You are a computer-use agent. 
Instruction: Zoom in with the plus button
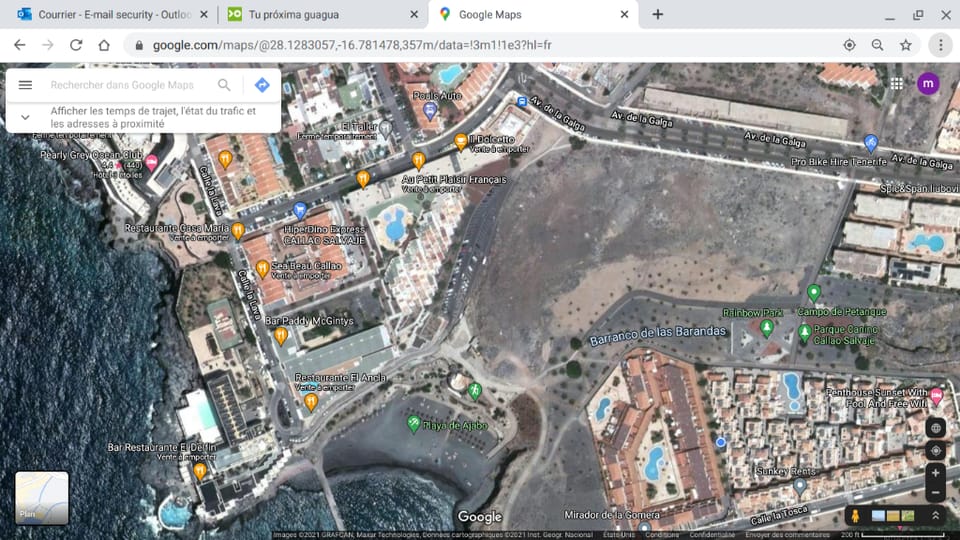(935, 473)
